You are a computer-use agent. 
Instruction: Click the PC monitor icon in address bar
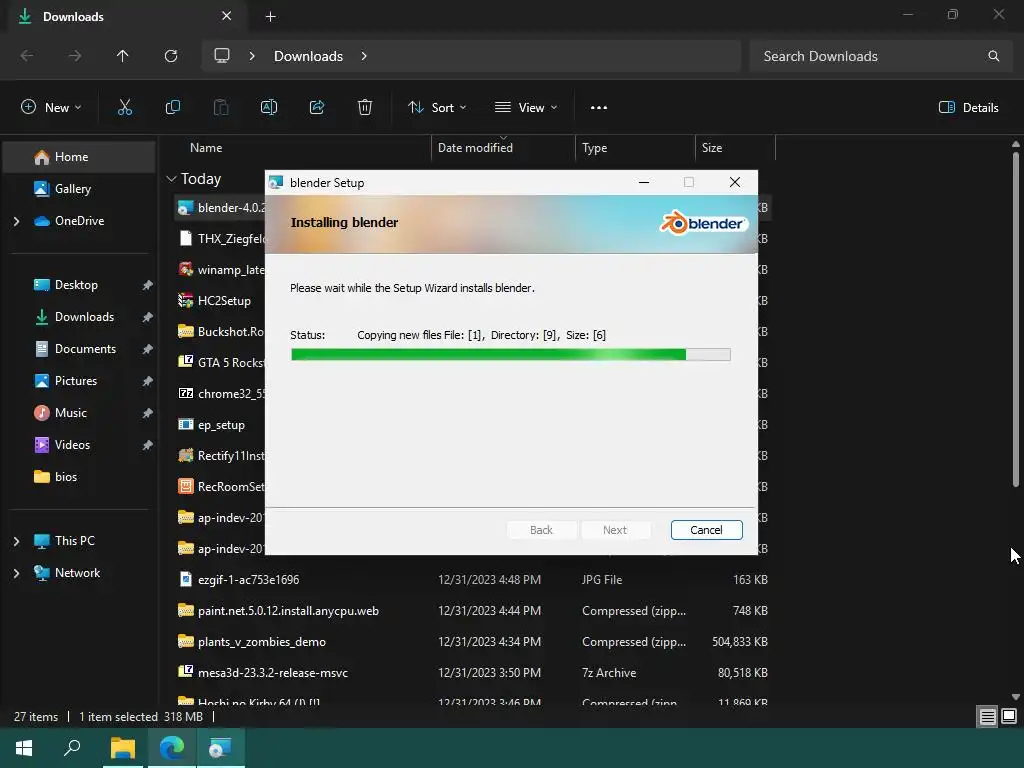coord(222,56)
